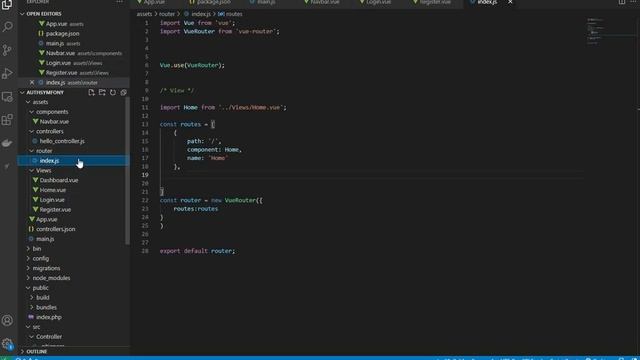Screen dimensions: 640x360
Task: Switch to the Navbar.vue editor tab
Action: coord(324,2)
